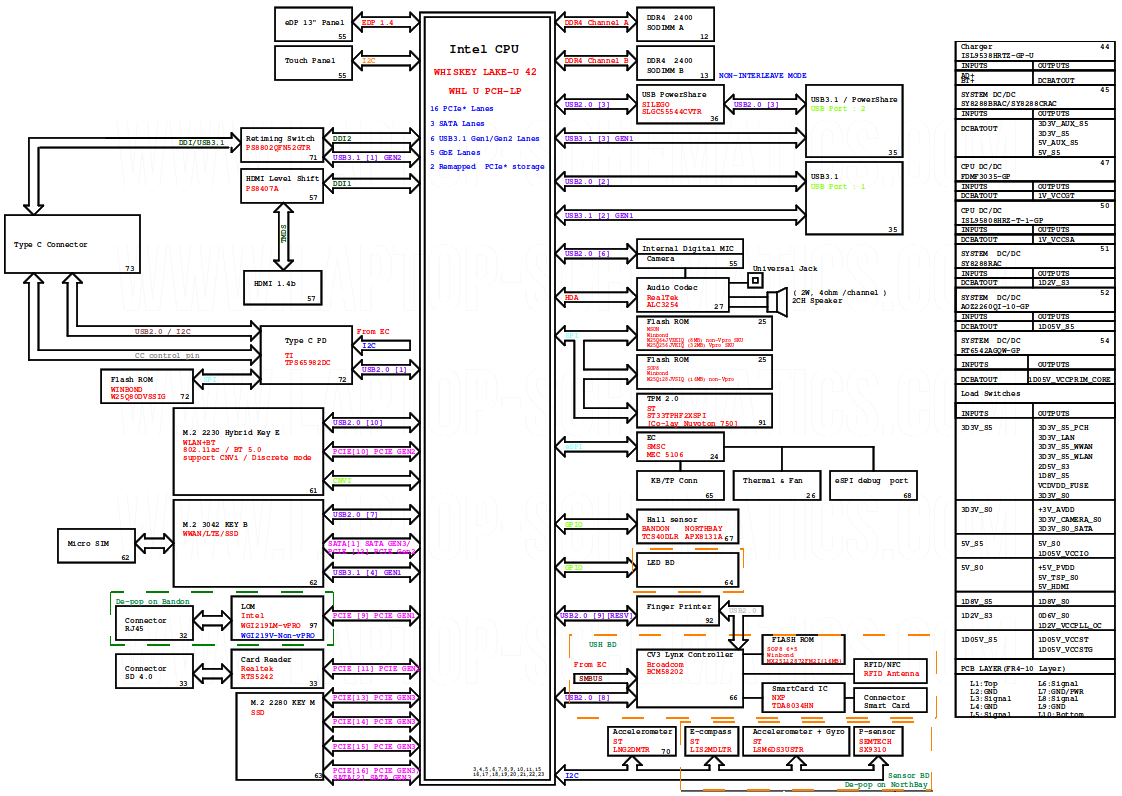Image resolution: width=1122 pixels, height=796 pixels.
Task: Select the WINBOND W25Q80DVSSIG Flash ROM block
Action: pyautogui.click(x=147, y=387)
